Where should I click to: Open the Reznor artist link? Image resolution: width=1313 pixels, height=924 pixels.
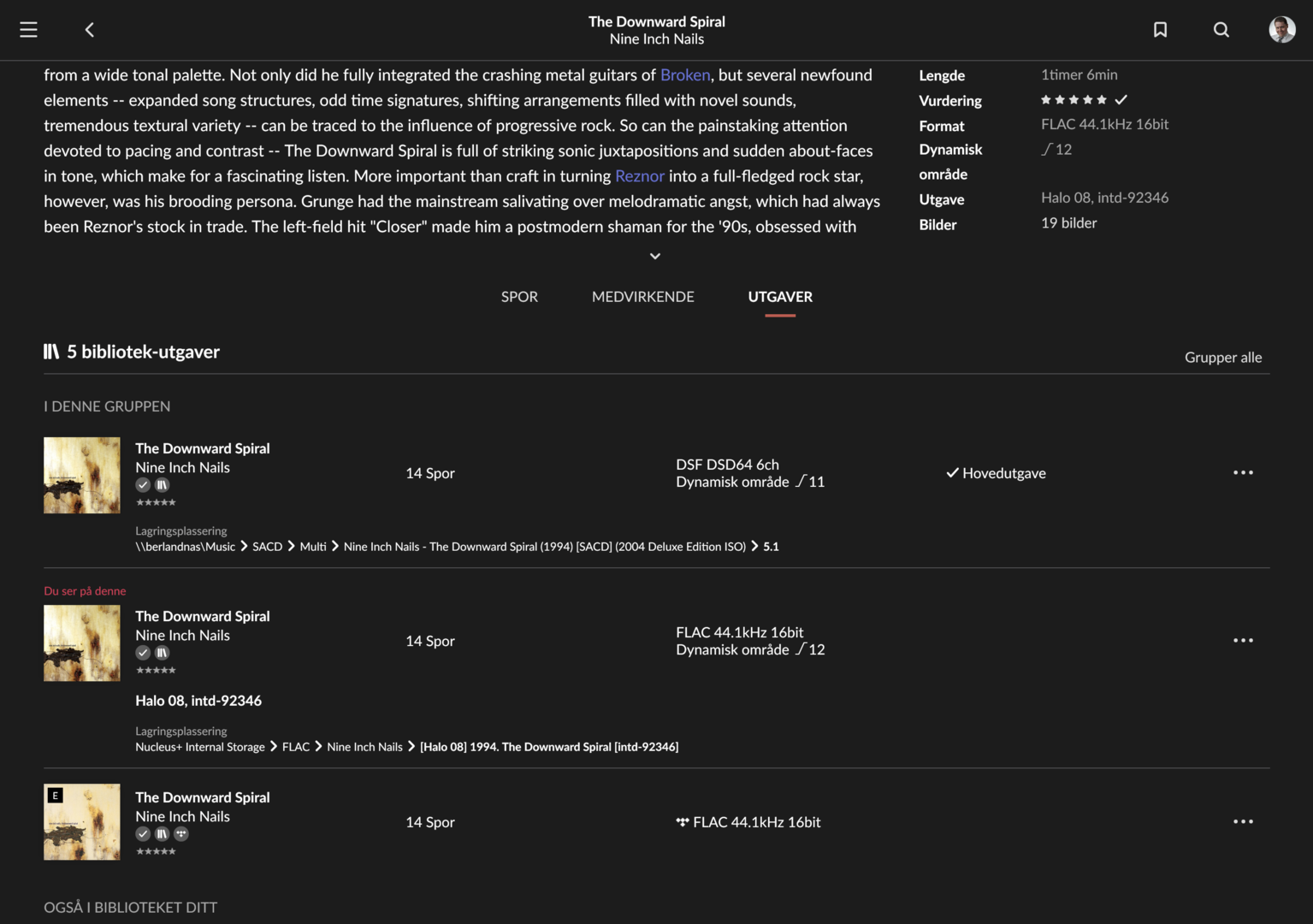639,176
